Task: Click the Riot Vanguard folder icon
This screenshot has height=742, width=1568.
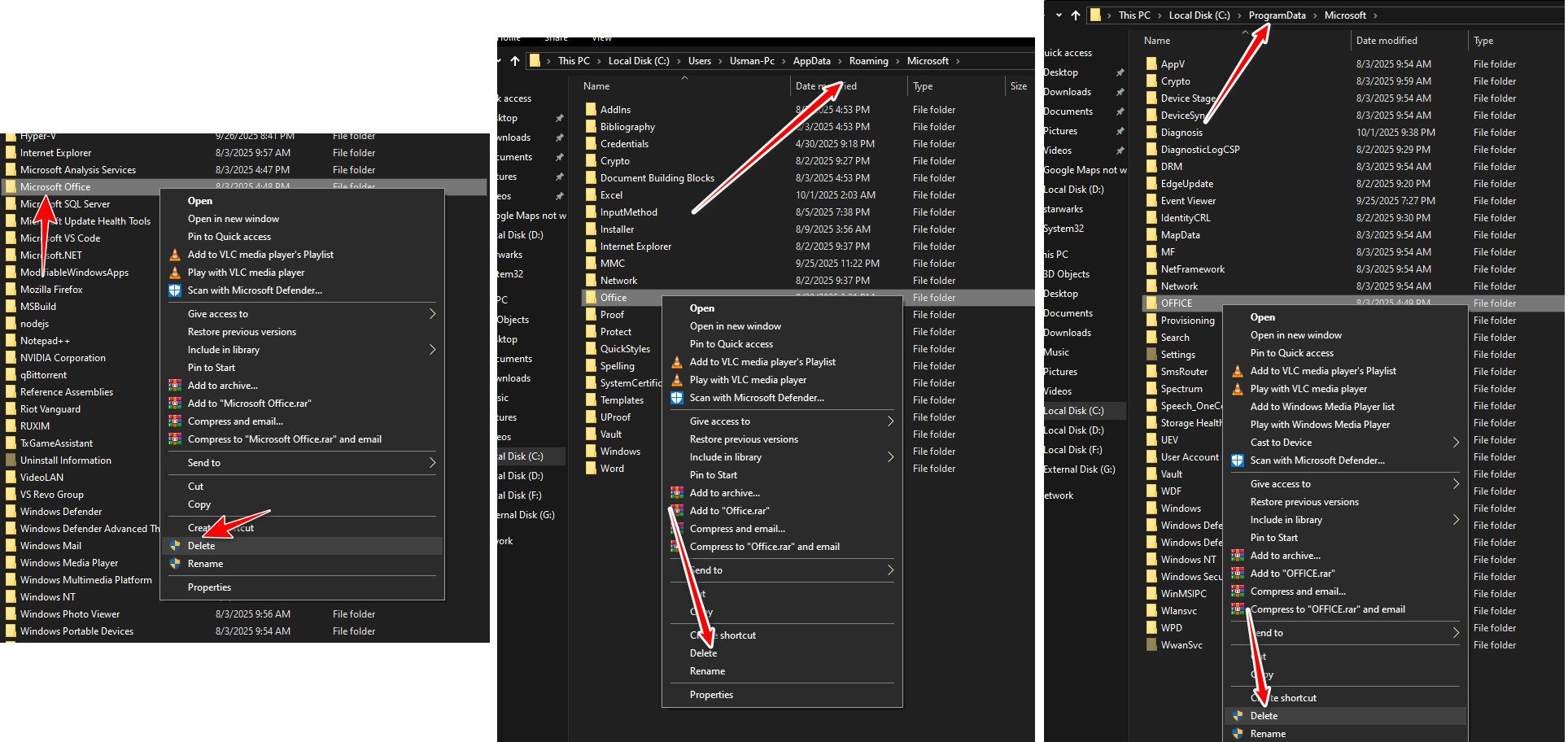Action: [x=11, y=409]
